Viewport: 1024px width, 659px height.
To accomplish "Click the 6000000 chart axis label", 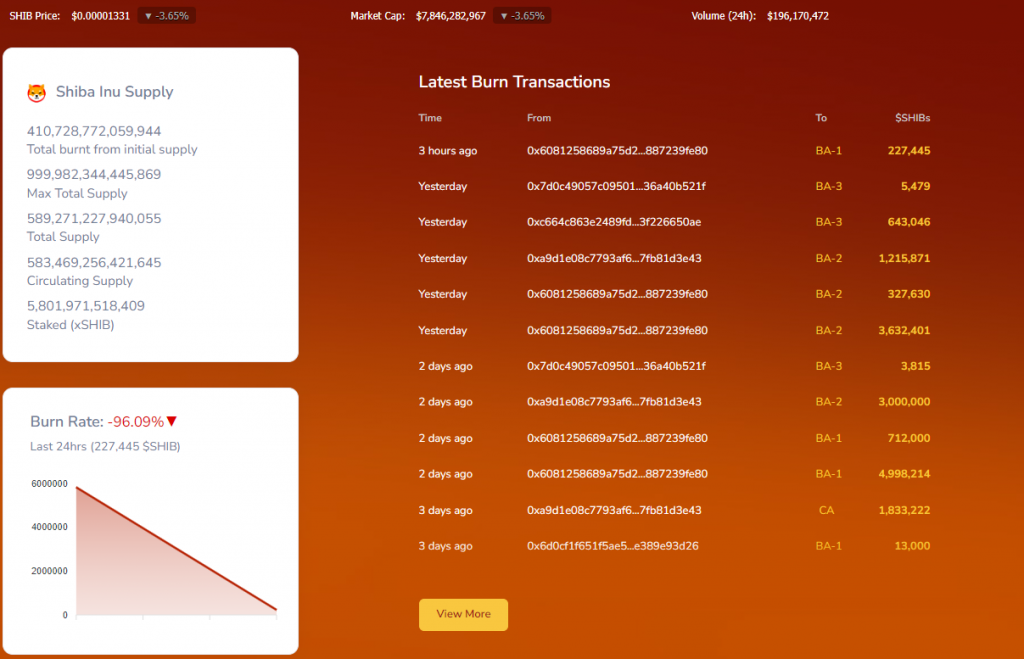I will 49,484.
